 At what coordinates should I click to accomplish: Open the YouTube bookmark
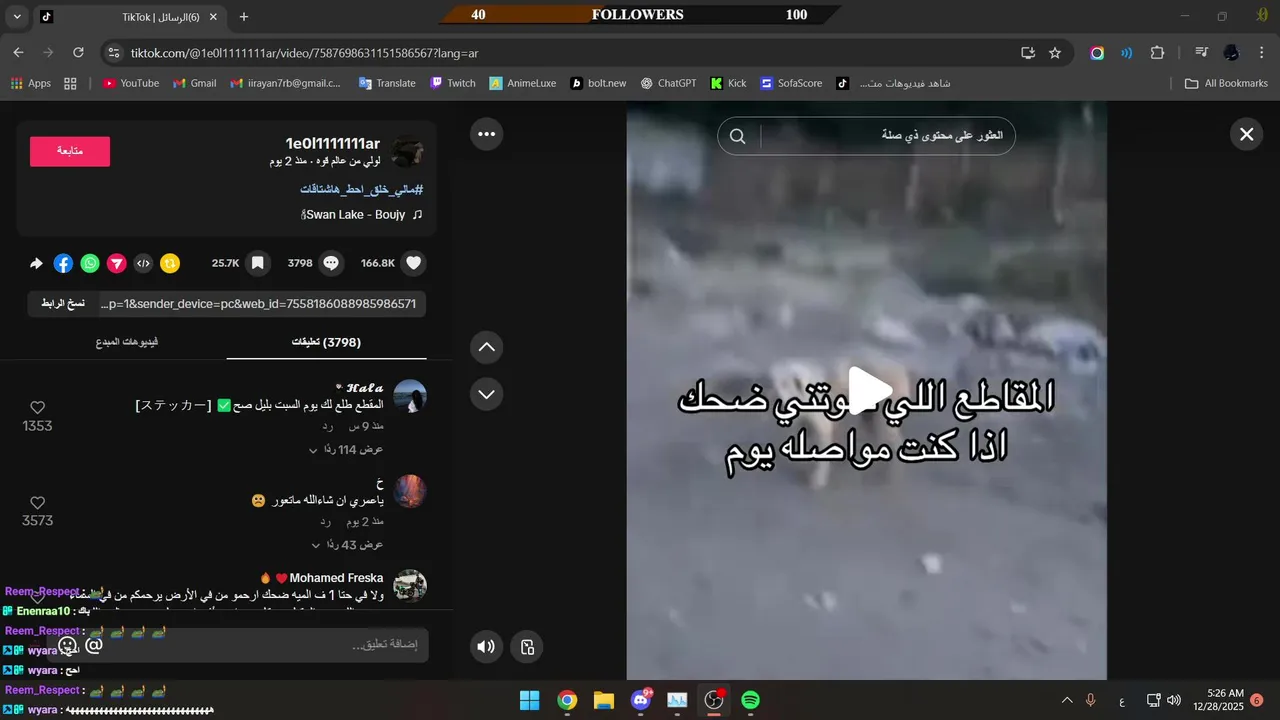[x=131, y=83]
